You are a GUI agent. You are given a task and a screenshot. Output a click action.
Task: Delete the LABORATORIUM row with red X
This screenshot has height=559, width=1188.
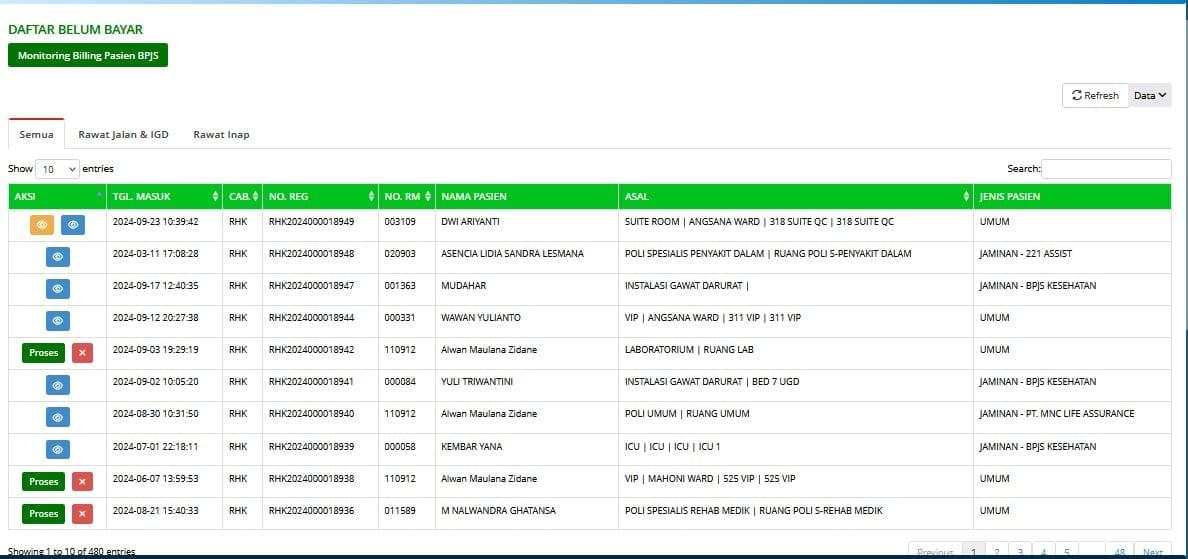click(x=83, y=352)
